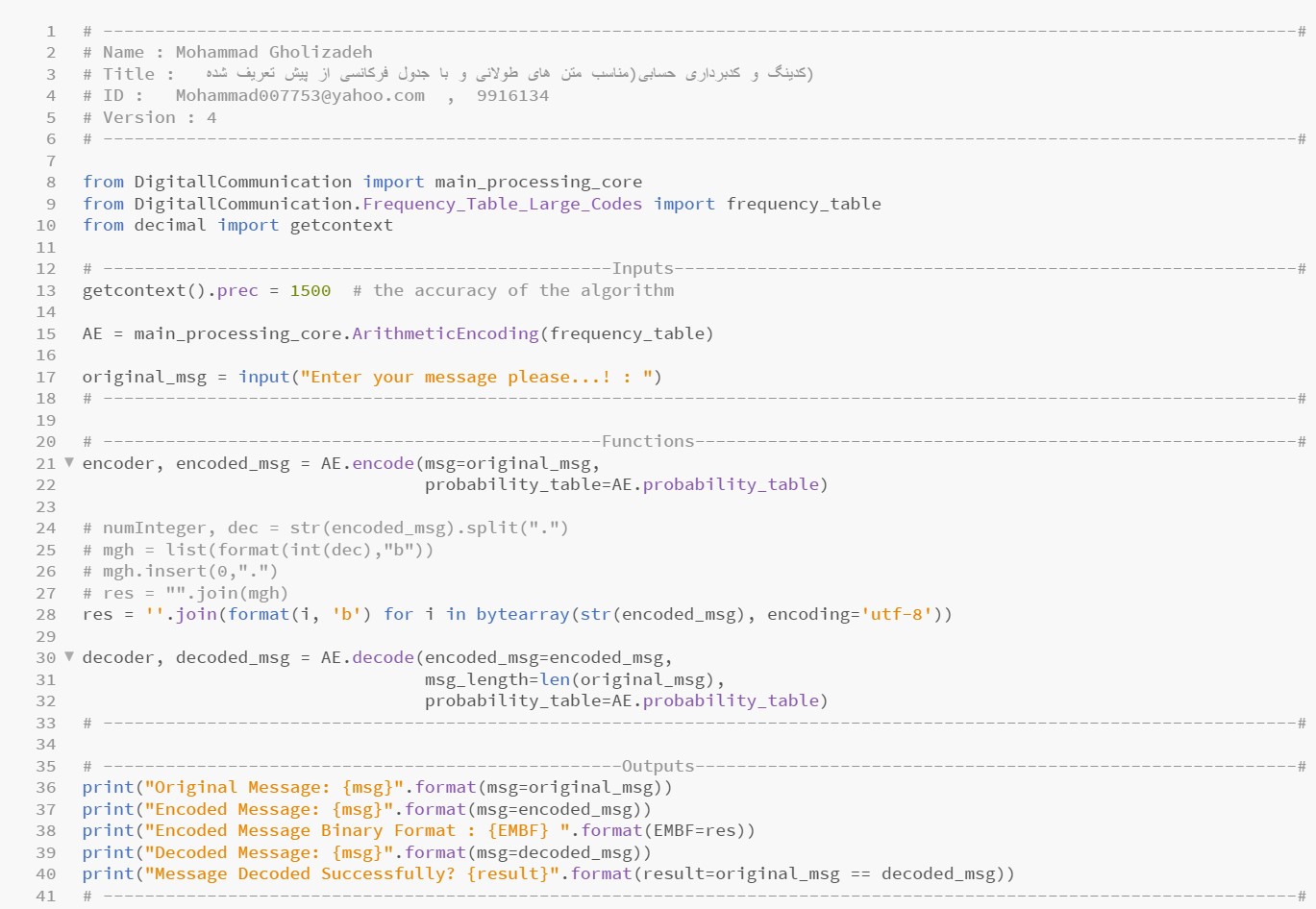
Task: Click the Persian title text in the header comment
Action: [x=509, y=73]
